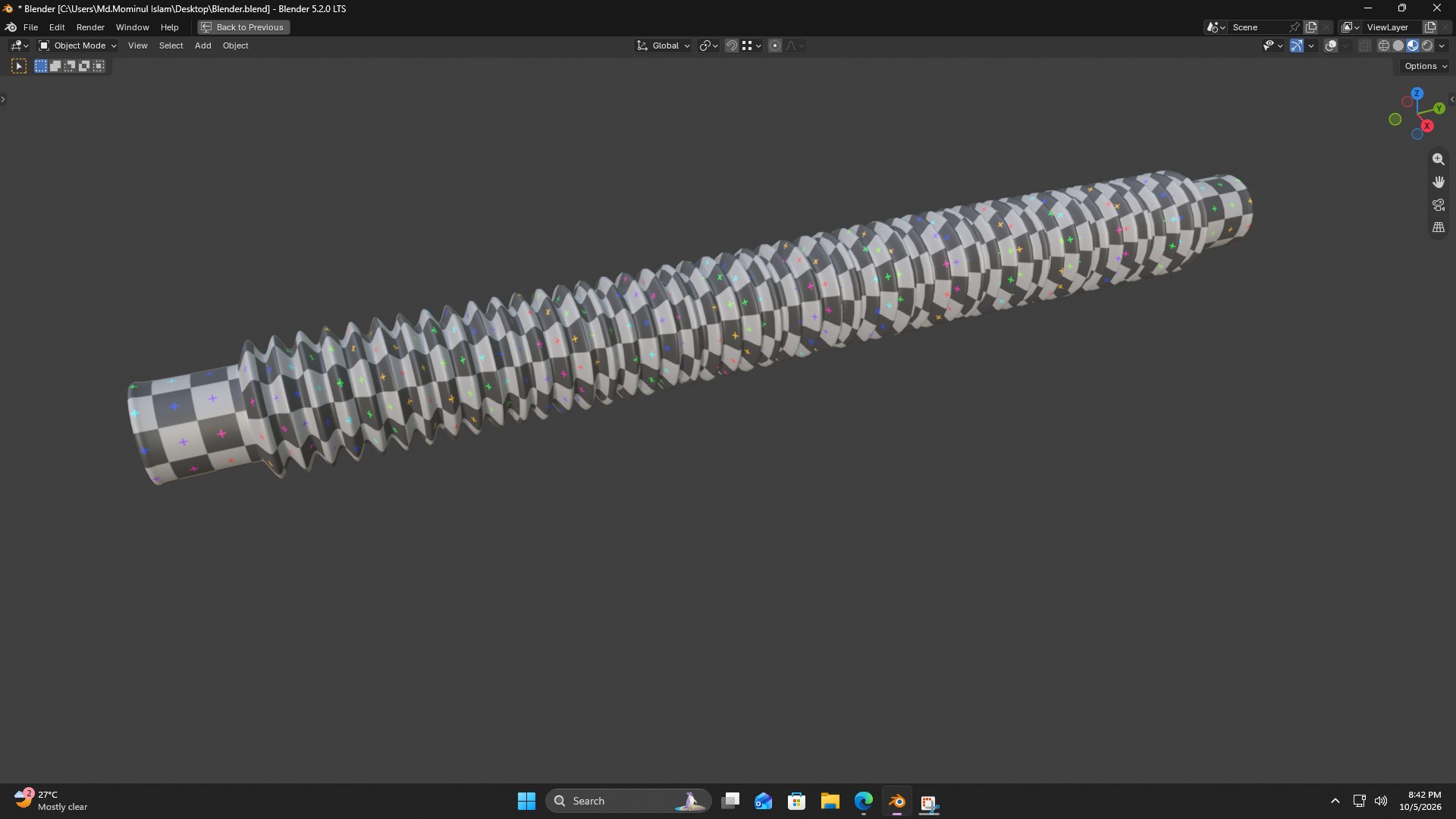The image size is (1456, 819).
Task: Click the taskbar Search box
Action: click(x=628, y=802)
